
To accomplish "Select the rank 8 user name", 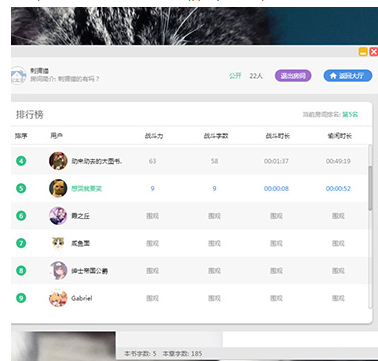I will (89, 271).
